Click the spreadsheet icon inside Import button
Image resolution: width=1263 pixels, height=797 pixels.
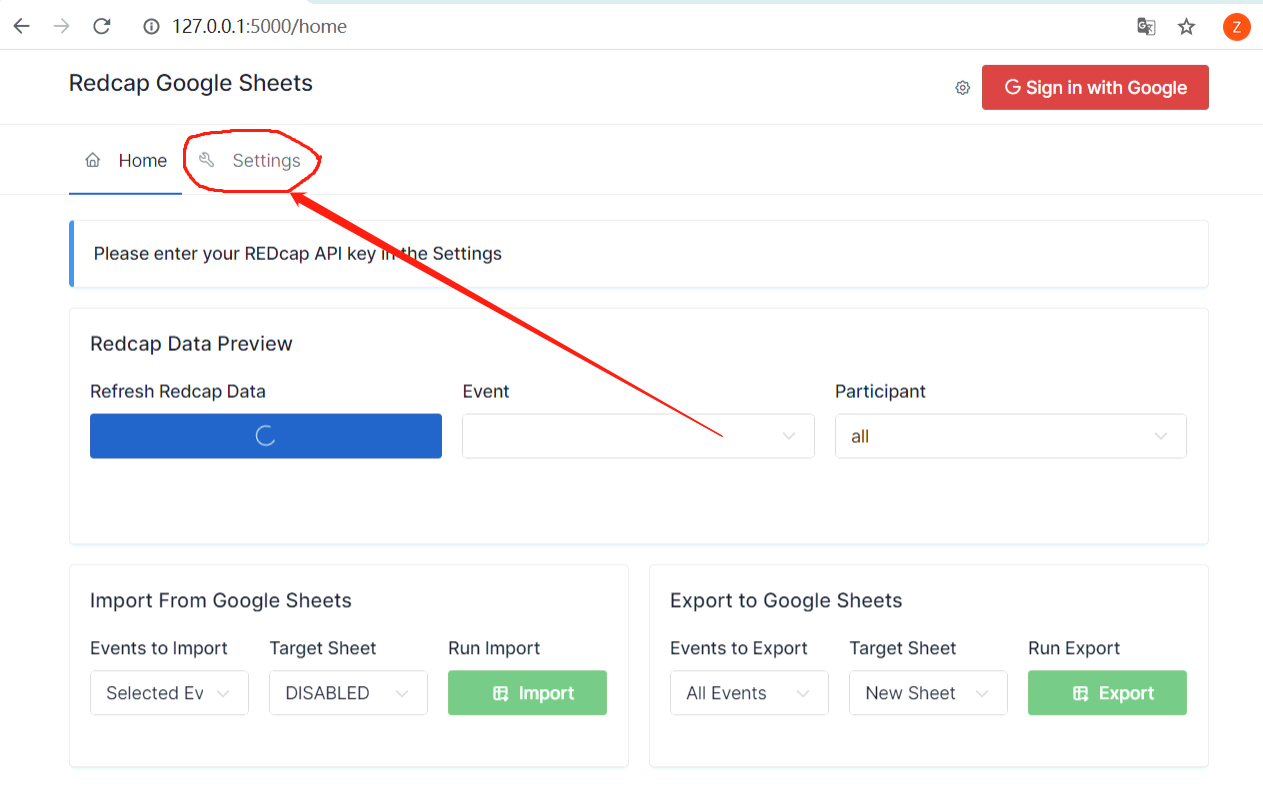pyautogui.click(x=499, y=692)
